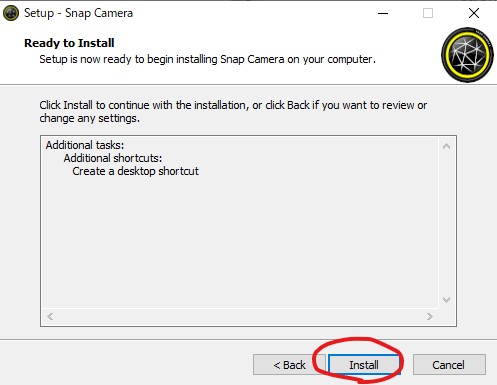Click the vertical scrollbar track in summary

point(446,223)
